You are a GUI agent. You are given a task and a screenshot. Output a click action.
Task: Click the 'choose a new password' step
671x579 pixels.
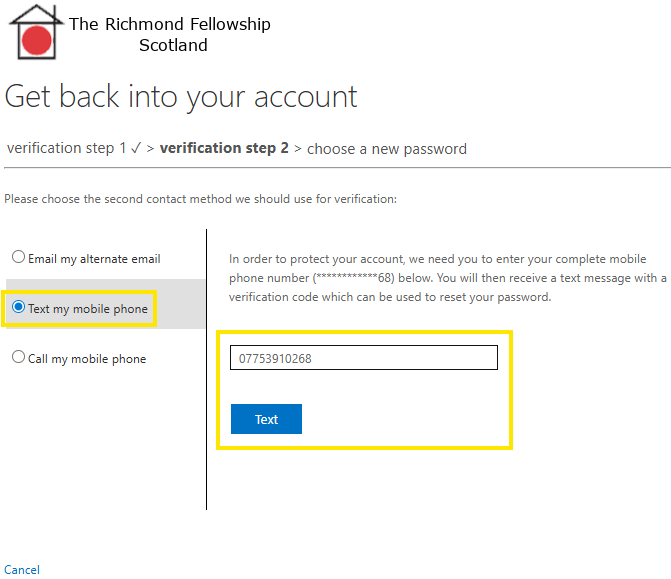(x=386, y=149)
